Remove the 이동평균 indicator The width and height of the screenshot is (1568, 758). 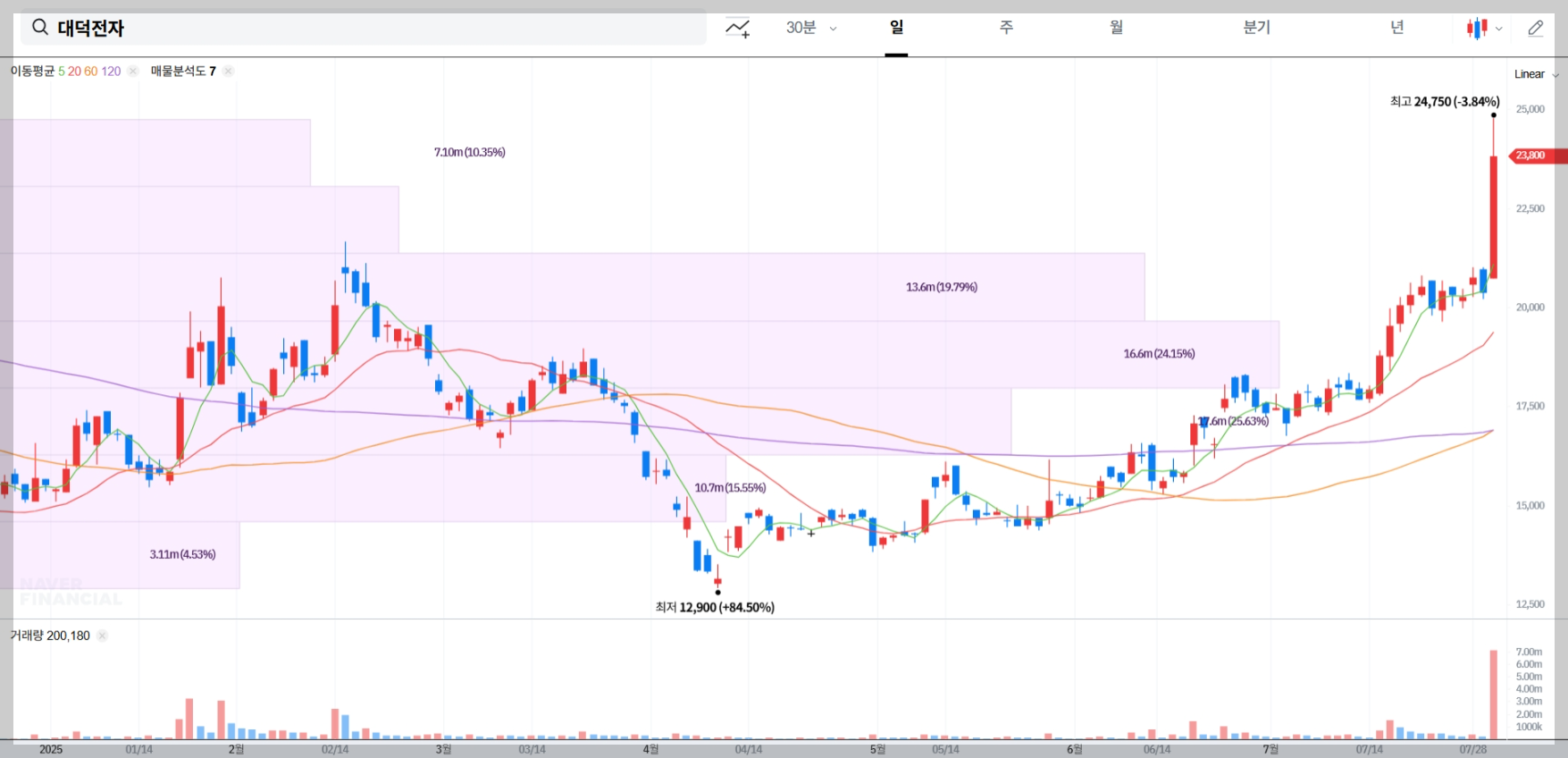pos(133,72)
